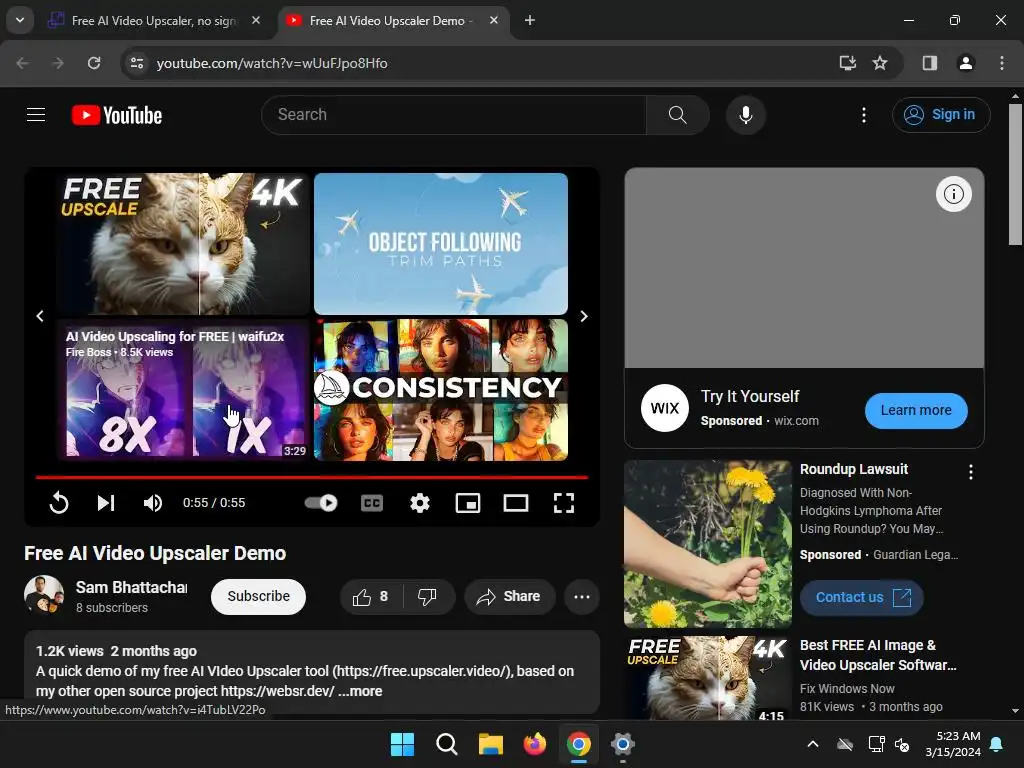Share the video

point(509,596)
